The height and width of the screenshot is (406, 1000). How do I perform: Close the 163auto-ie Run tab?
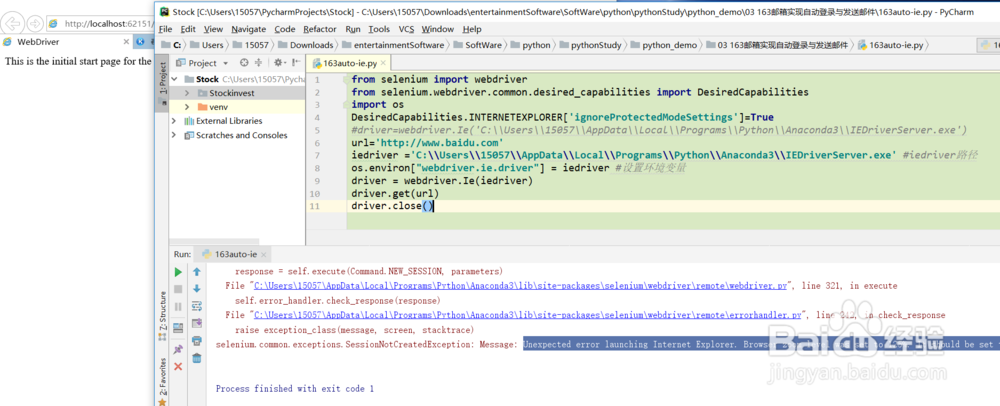(x=264, y=254)
